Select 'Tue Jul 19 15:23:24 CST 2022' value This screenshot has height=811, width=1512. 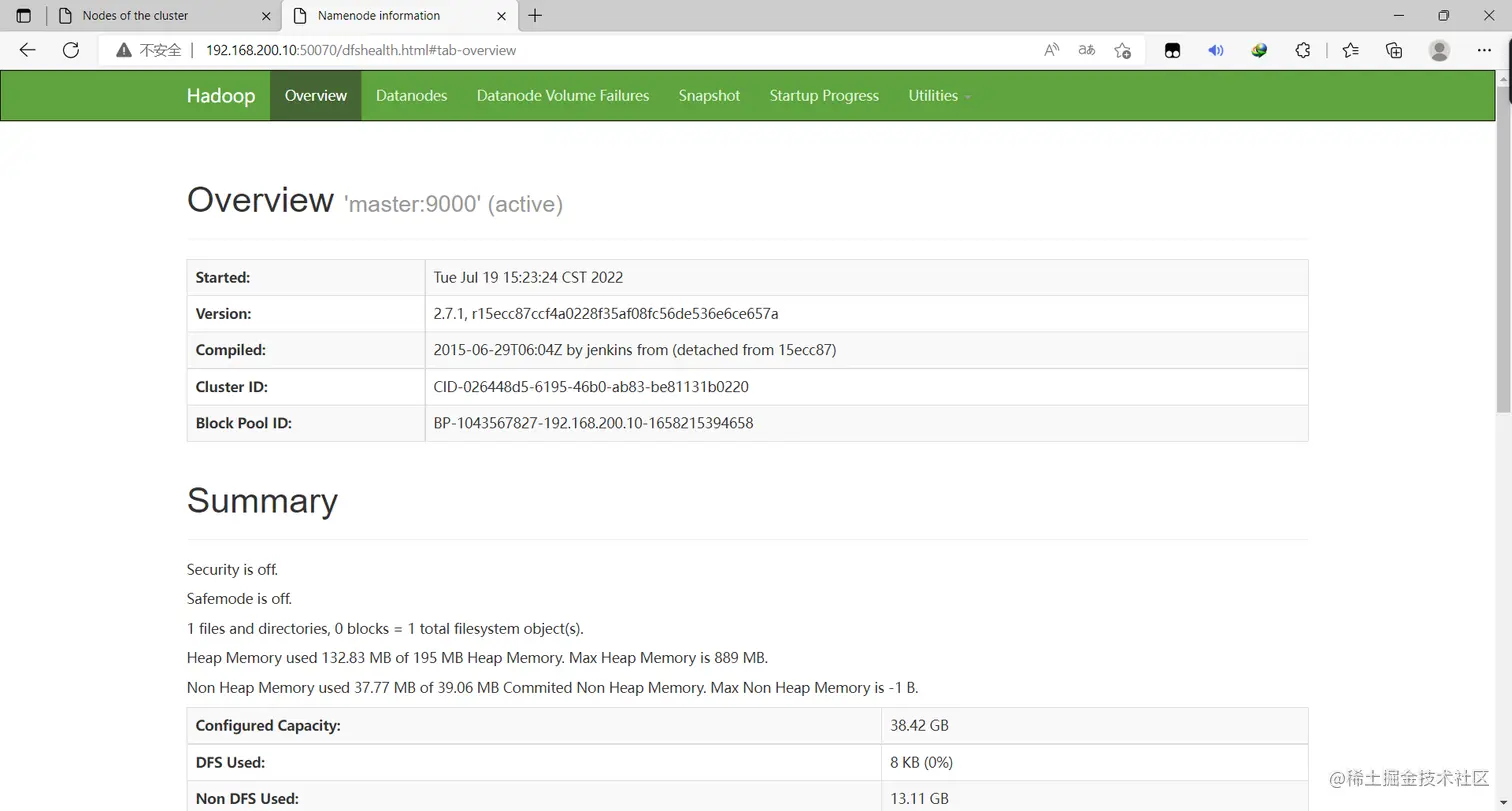click(x=528, y=277)
